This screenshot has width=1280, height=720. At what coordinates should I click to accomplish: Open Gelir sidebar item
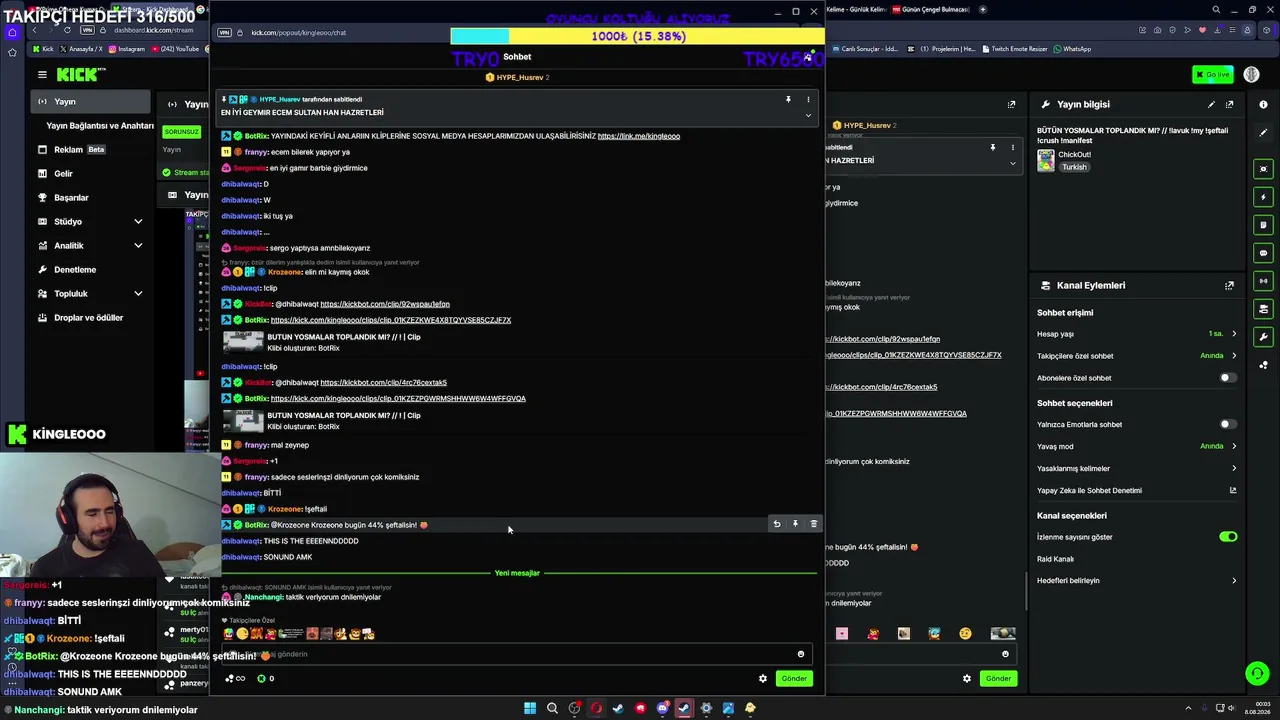(92, 173)
